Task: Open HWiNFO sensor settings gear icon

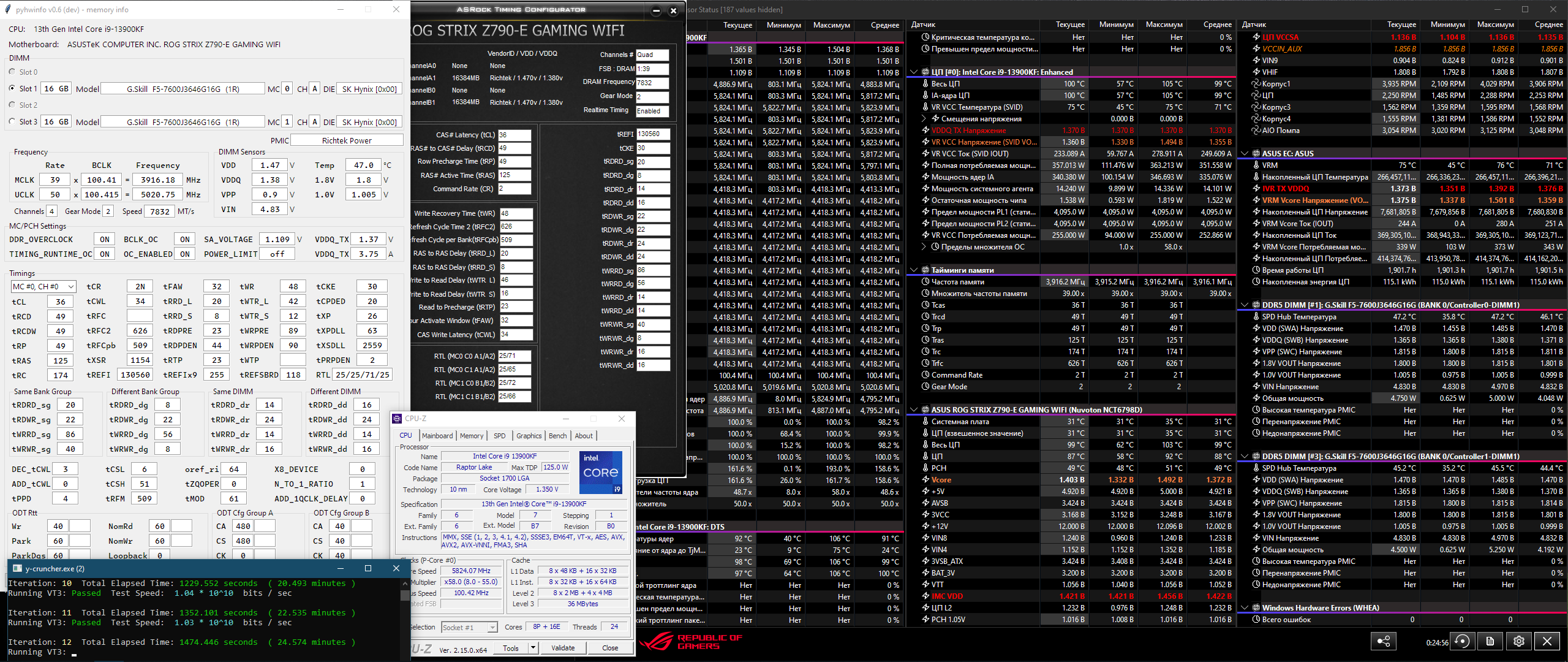Action: (1518, 641)
